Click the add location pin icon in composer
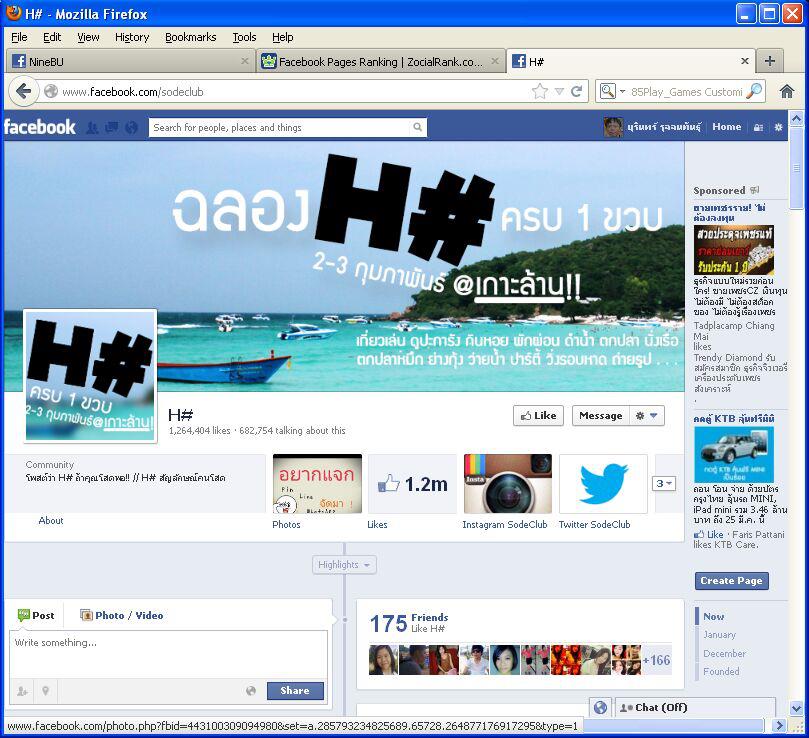Image resolution: width=809 pixels, height=738 pixels. coord(45,691)
